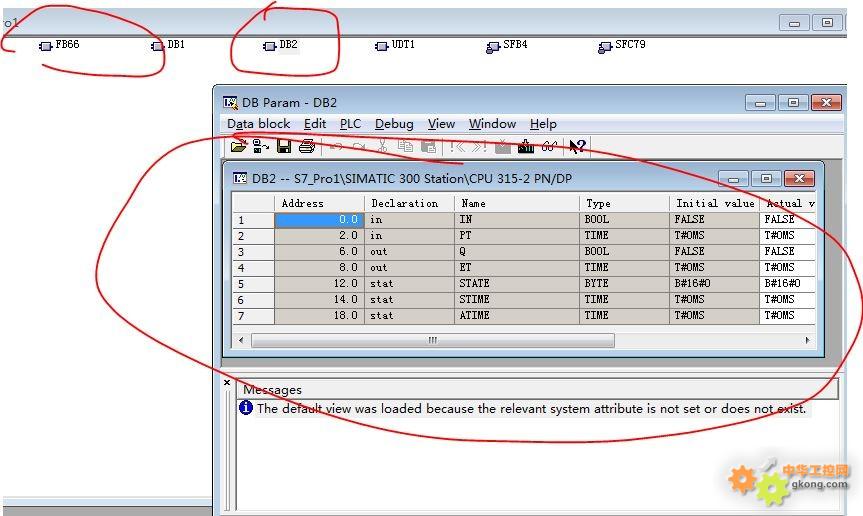Click the horizontal scrollbar thumb in DB2 table
The height and width of the screenshot is (516, 863).
[x=433, y=341]
